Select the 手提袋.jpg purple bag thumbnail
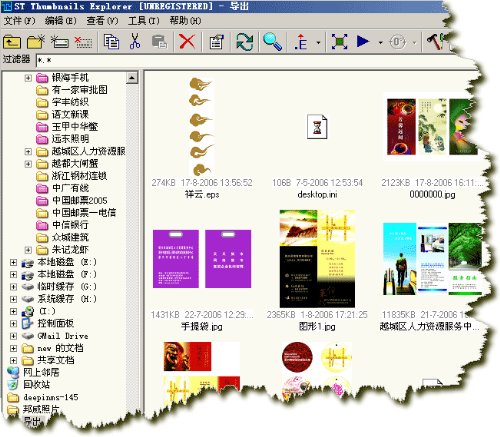The height and width of the screenshot is (437, 500). point(202,259)
